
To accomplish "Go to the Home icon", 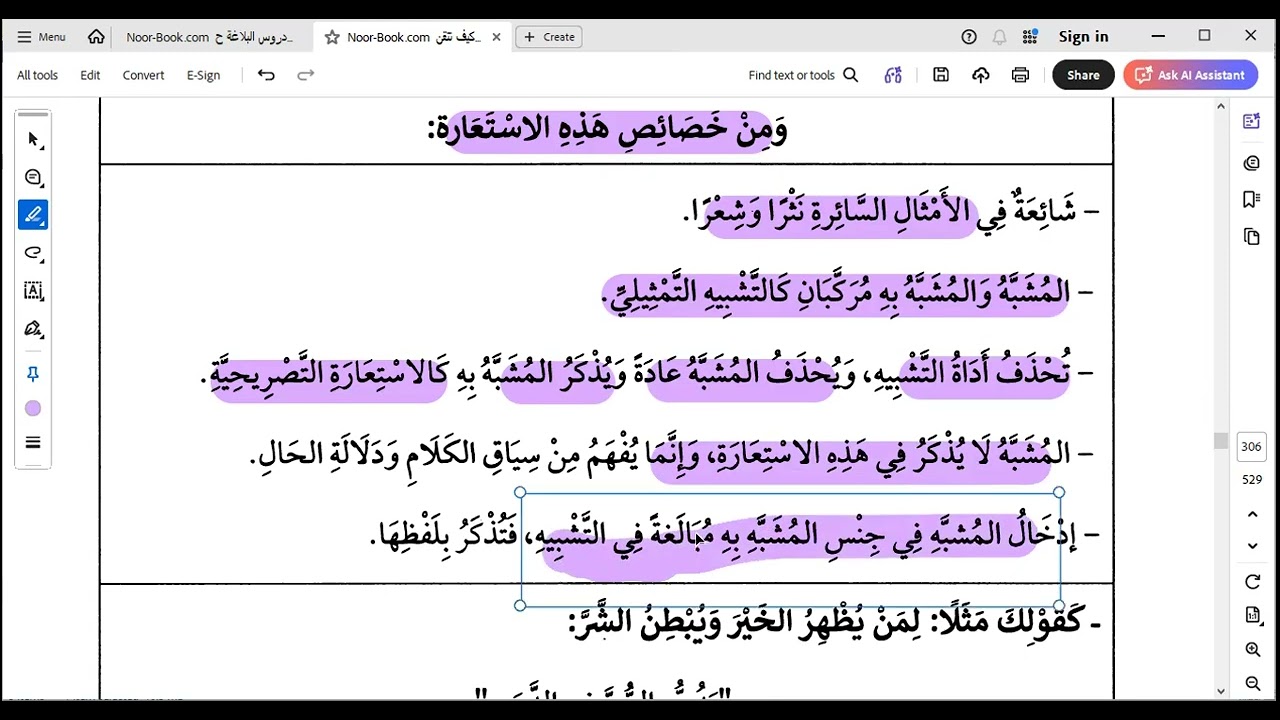I will point(96,37).
